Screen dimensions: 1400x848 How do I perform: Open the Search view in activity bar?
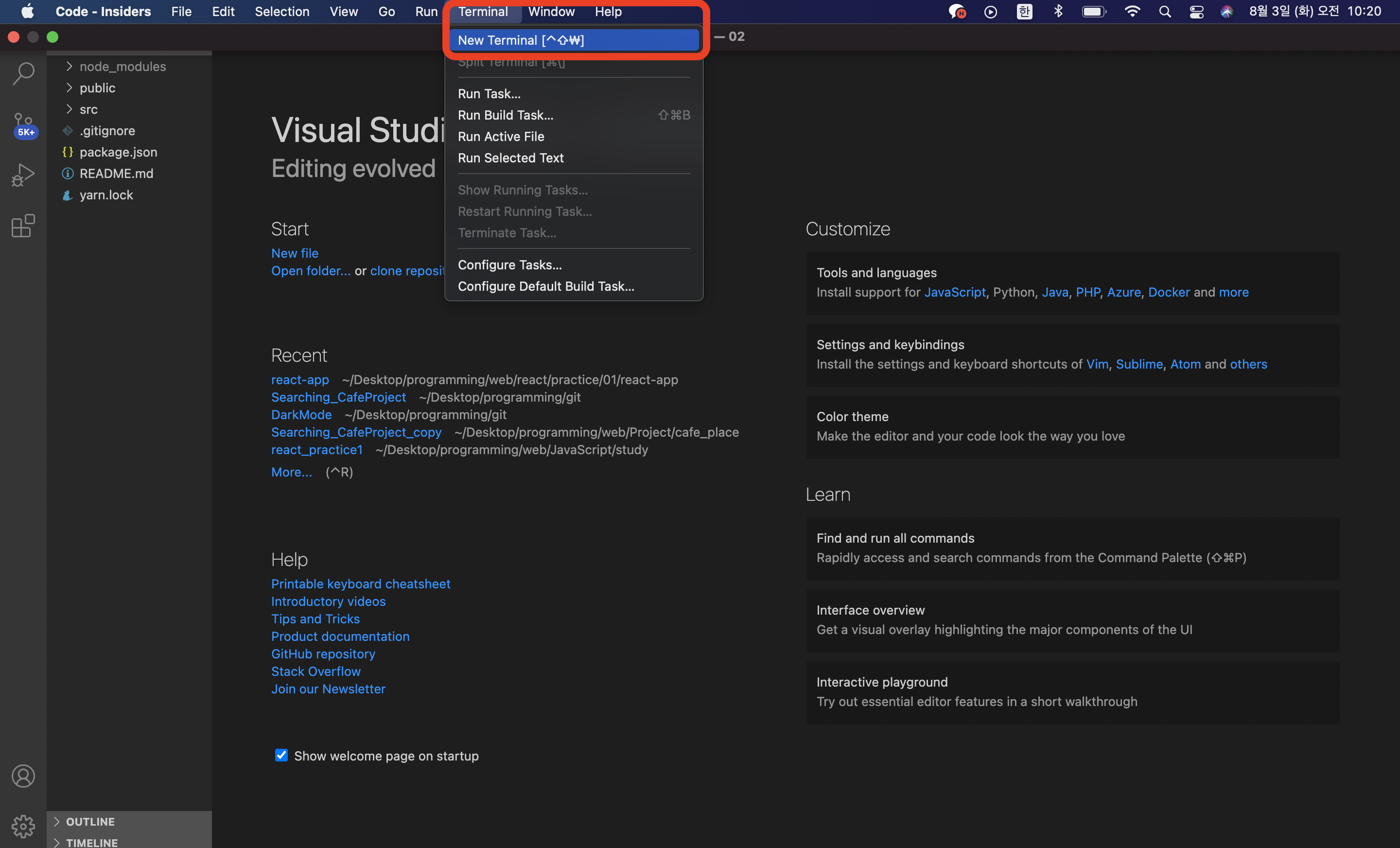pyautogui.click(x=23, y=74)
